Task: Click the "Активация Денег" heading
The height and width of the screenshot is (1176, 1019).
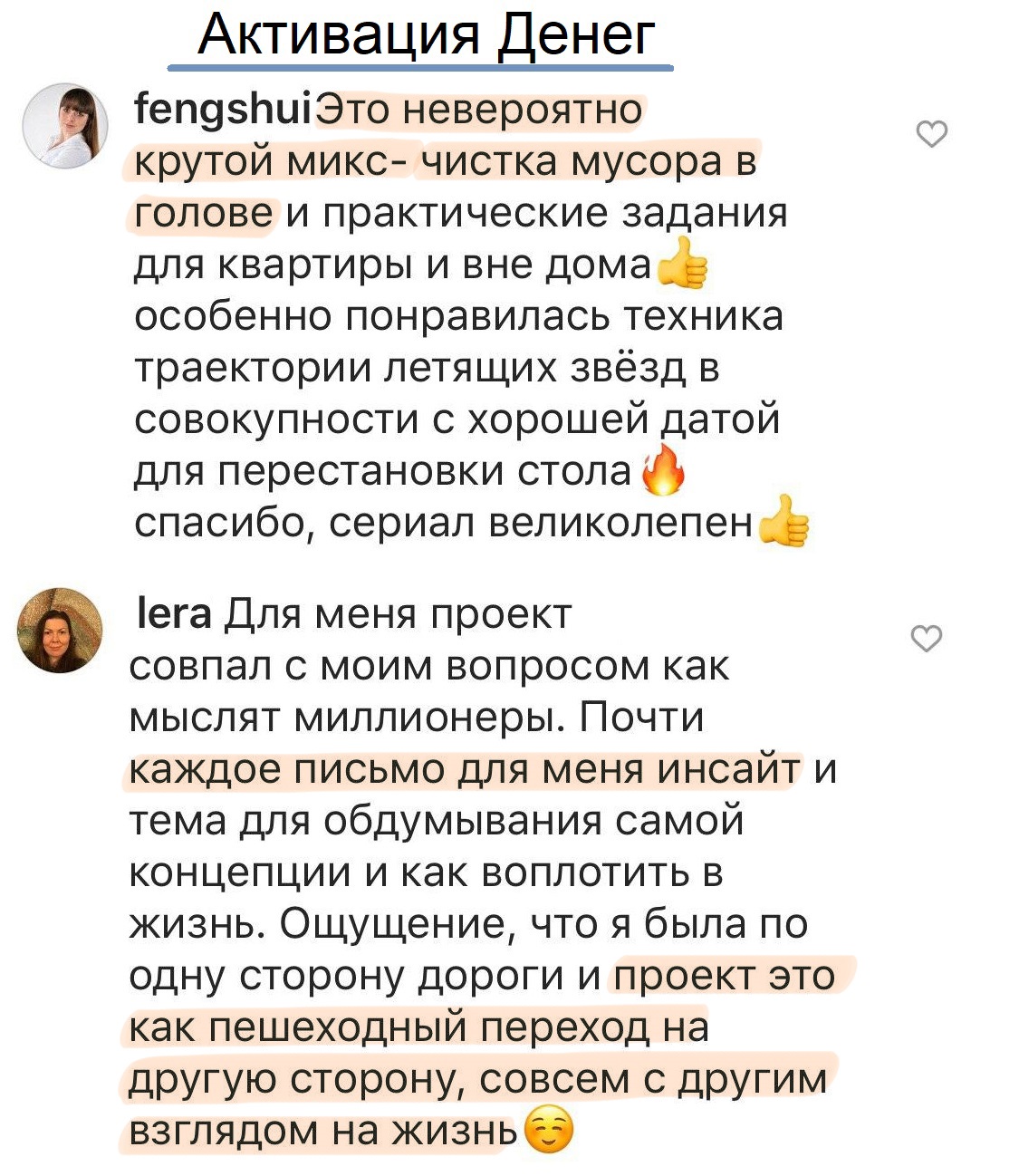Action: 425,35
